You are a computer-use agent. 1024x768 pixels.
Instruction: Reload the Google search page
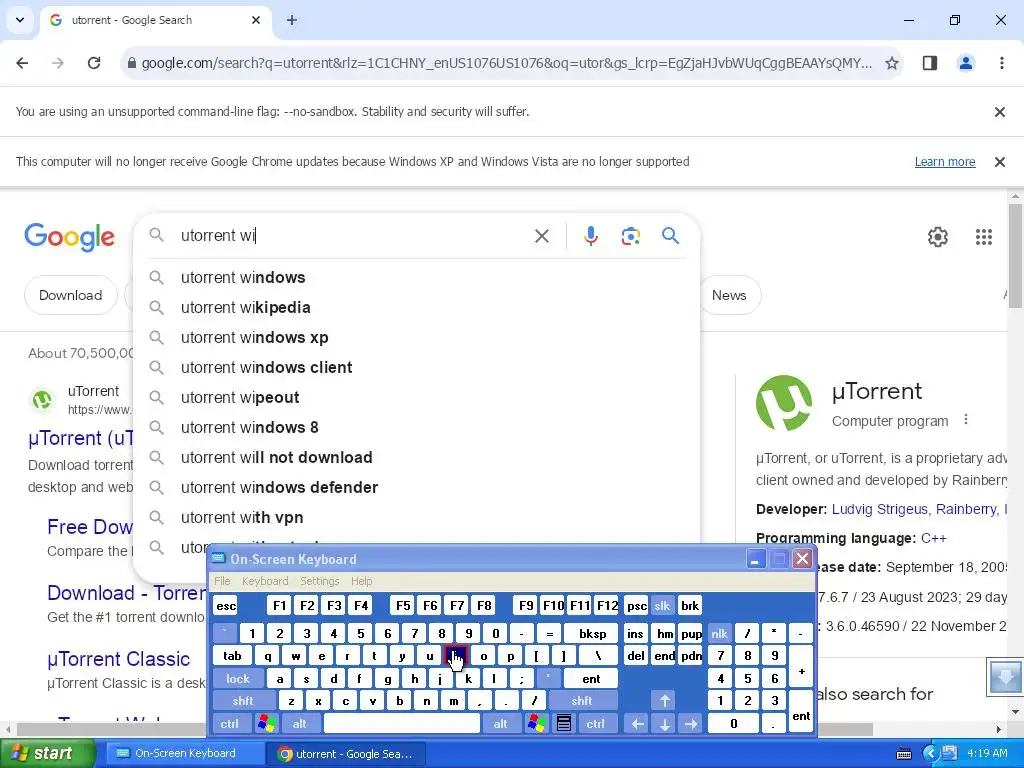[x=94, y=63]
